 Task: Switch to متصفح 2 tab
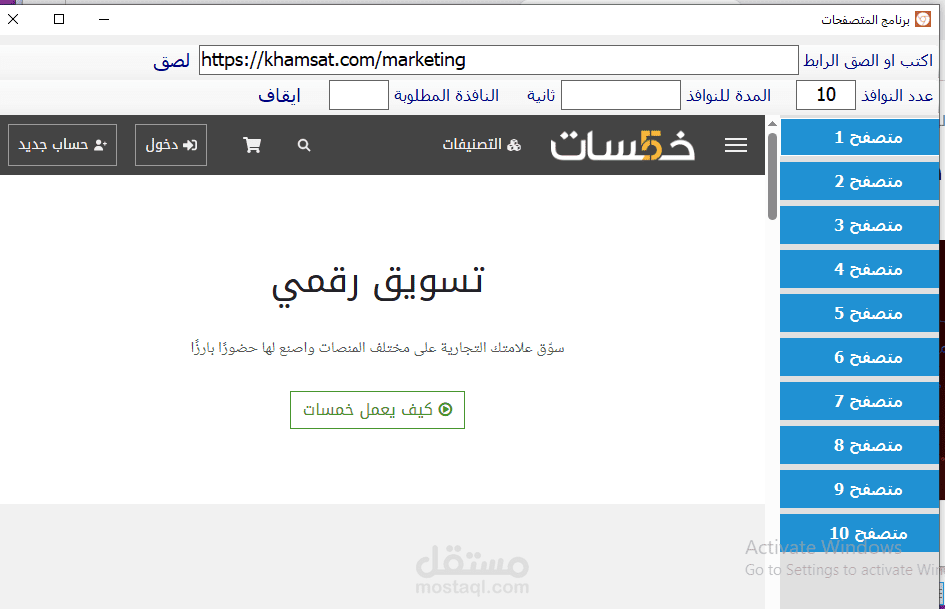[x=859, y=181]
